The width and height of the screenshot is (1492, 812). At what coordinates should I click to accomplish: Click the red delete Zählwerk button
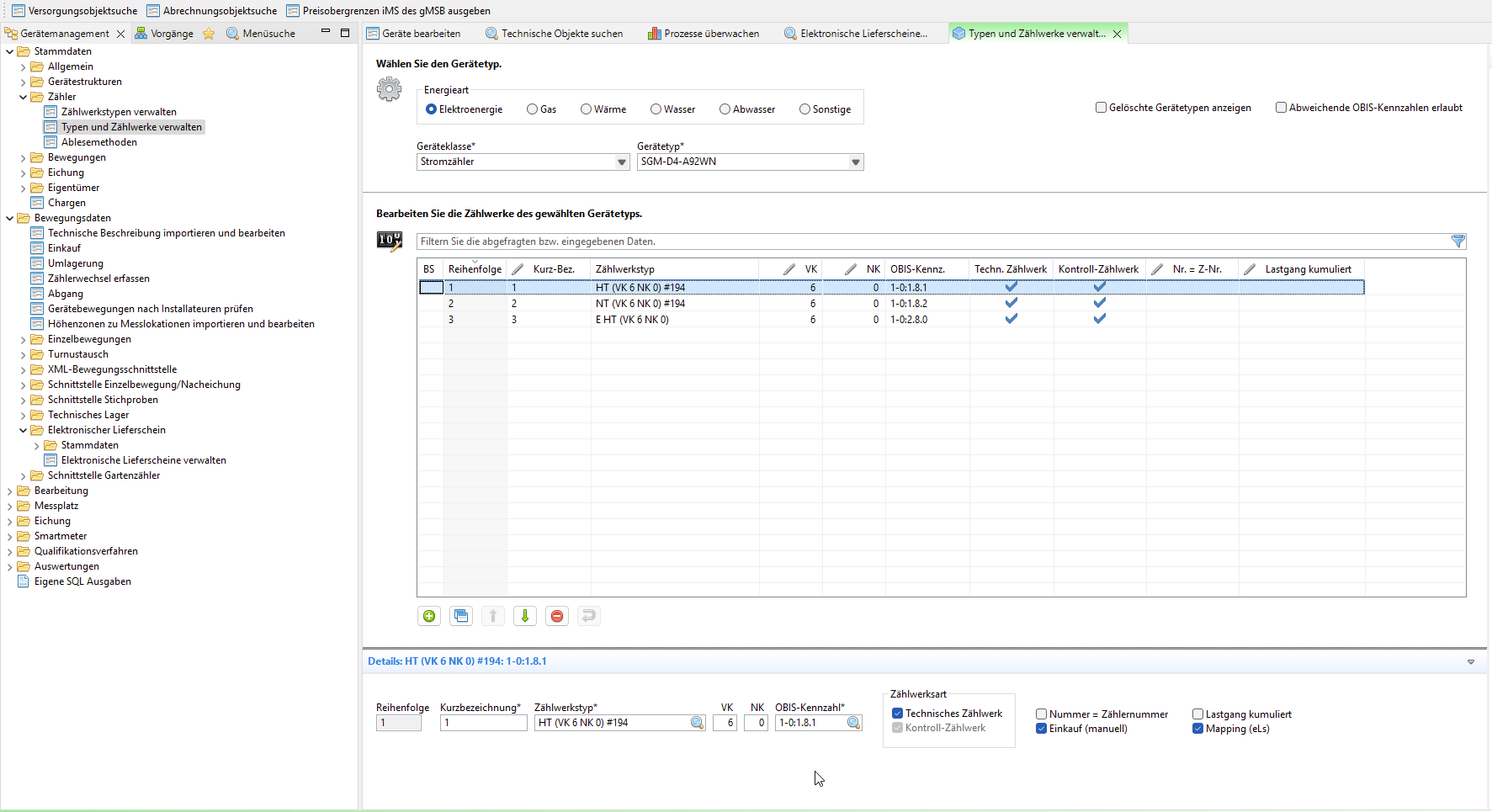(x=557, y=616)
